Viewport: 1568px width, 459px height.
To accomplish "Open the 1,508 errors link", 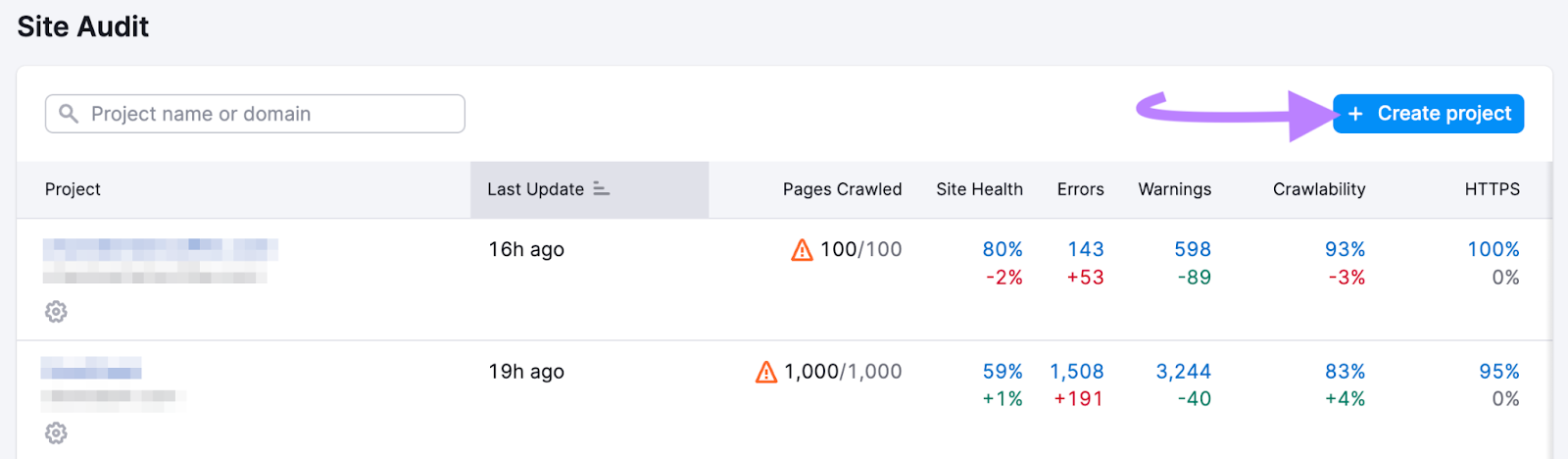I will click(x=1077, y=372).
